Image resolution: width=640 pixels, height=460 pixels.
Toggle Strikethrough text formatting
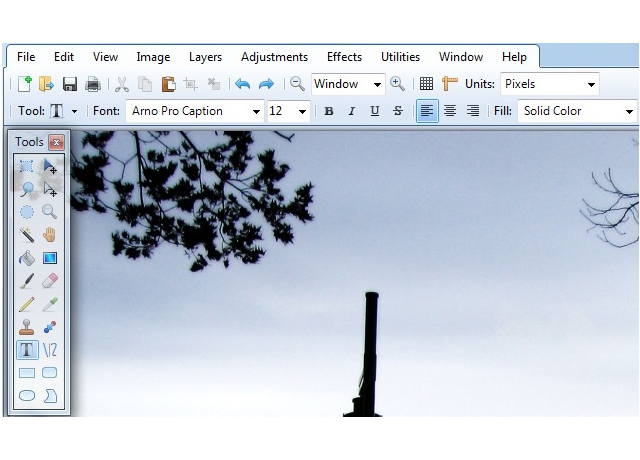[398, 111]
